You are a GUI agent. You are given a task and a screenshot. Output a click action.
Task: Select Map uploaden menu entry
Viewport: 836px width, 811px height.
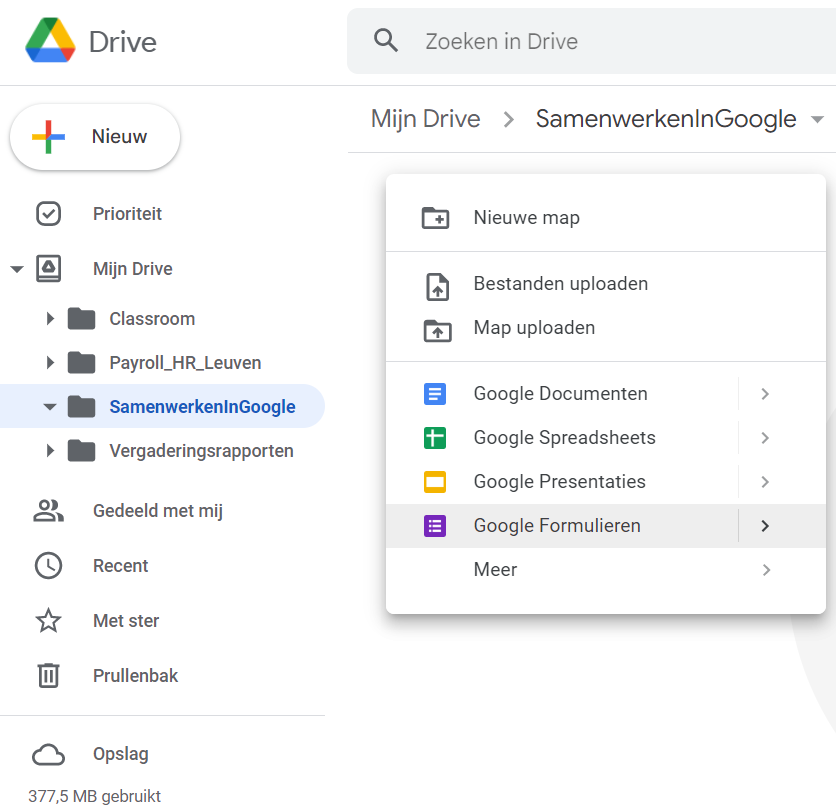point(606,328)
